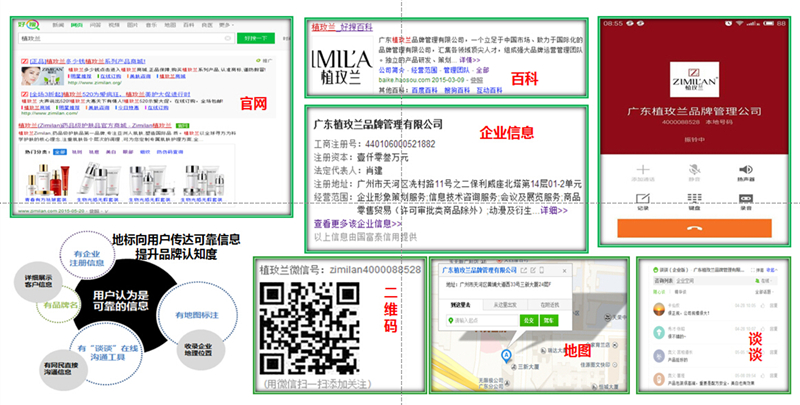Tap the mute microphone icon
Image resolution: width=800 pixels, height=405 pixels.
tap(694, 169)
